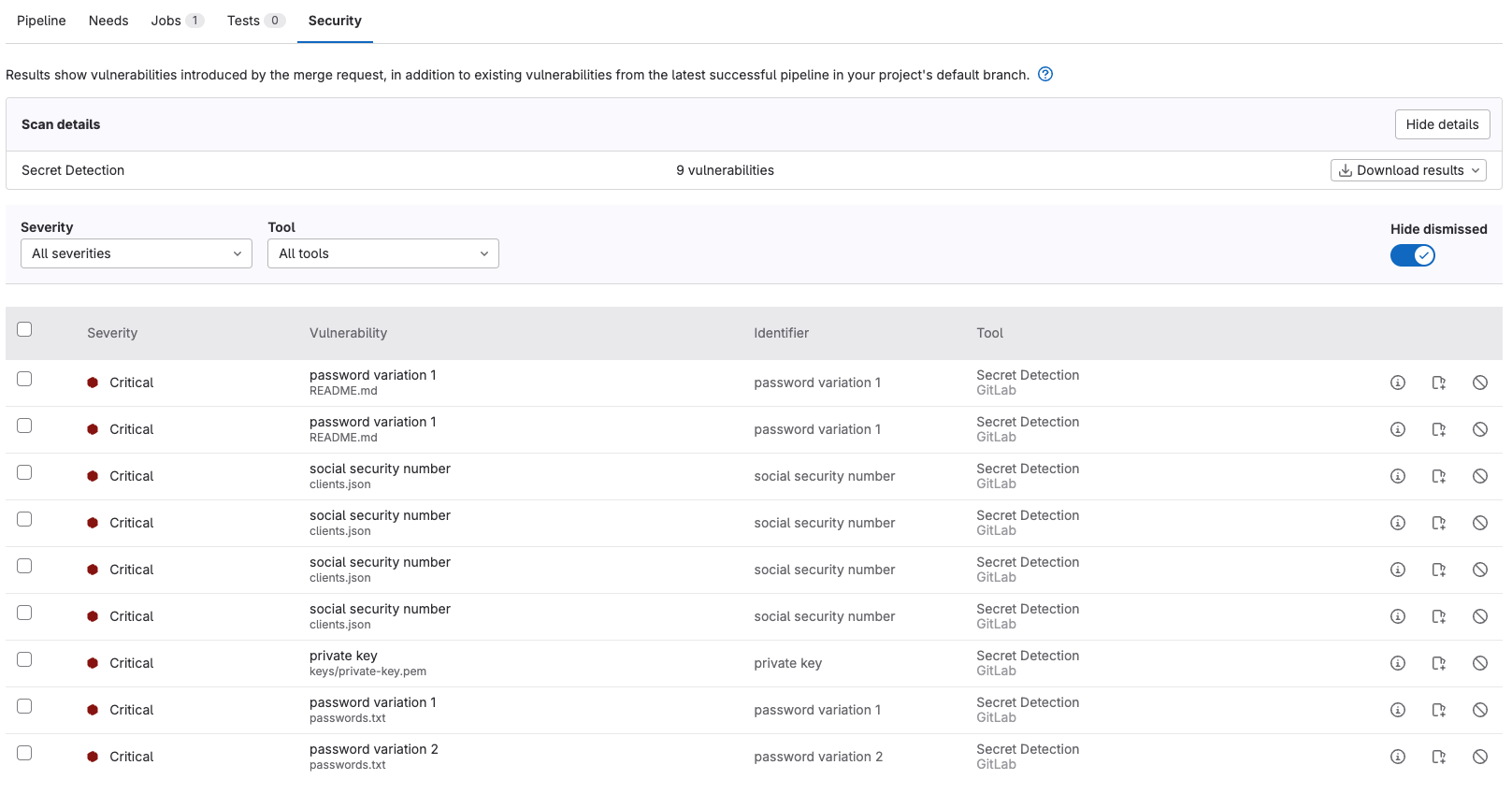This screenshot has height=794, width=1512.
Task: Dismiss the private key vulnerability
Action: click(1480, 663)
